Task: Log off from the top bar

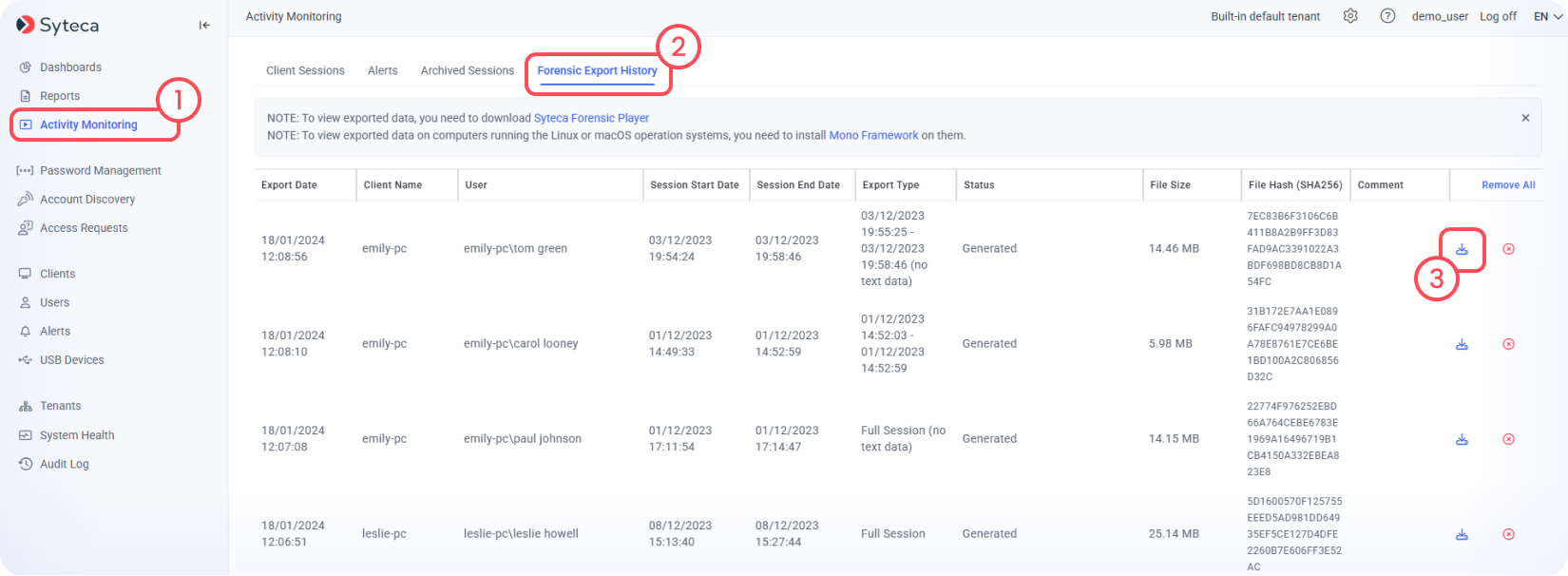Action: (x=1498, y=16)
